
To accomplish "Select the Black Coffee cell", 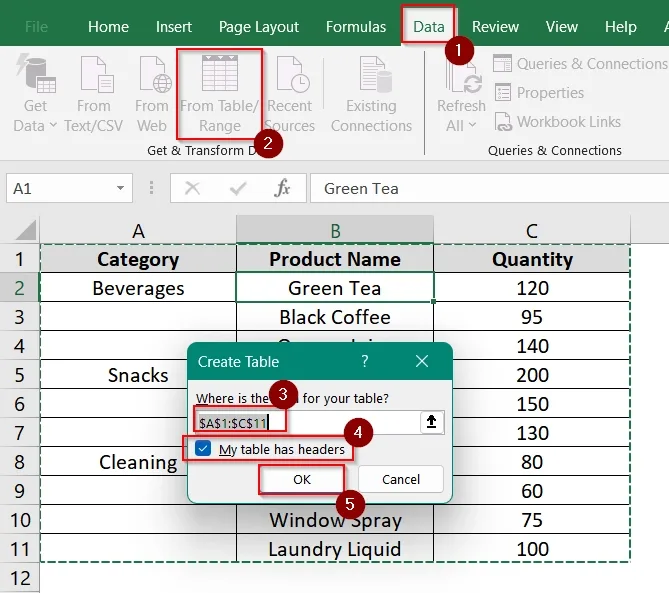I will [x=335, y=317].
